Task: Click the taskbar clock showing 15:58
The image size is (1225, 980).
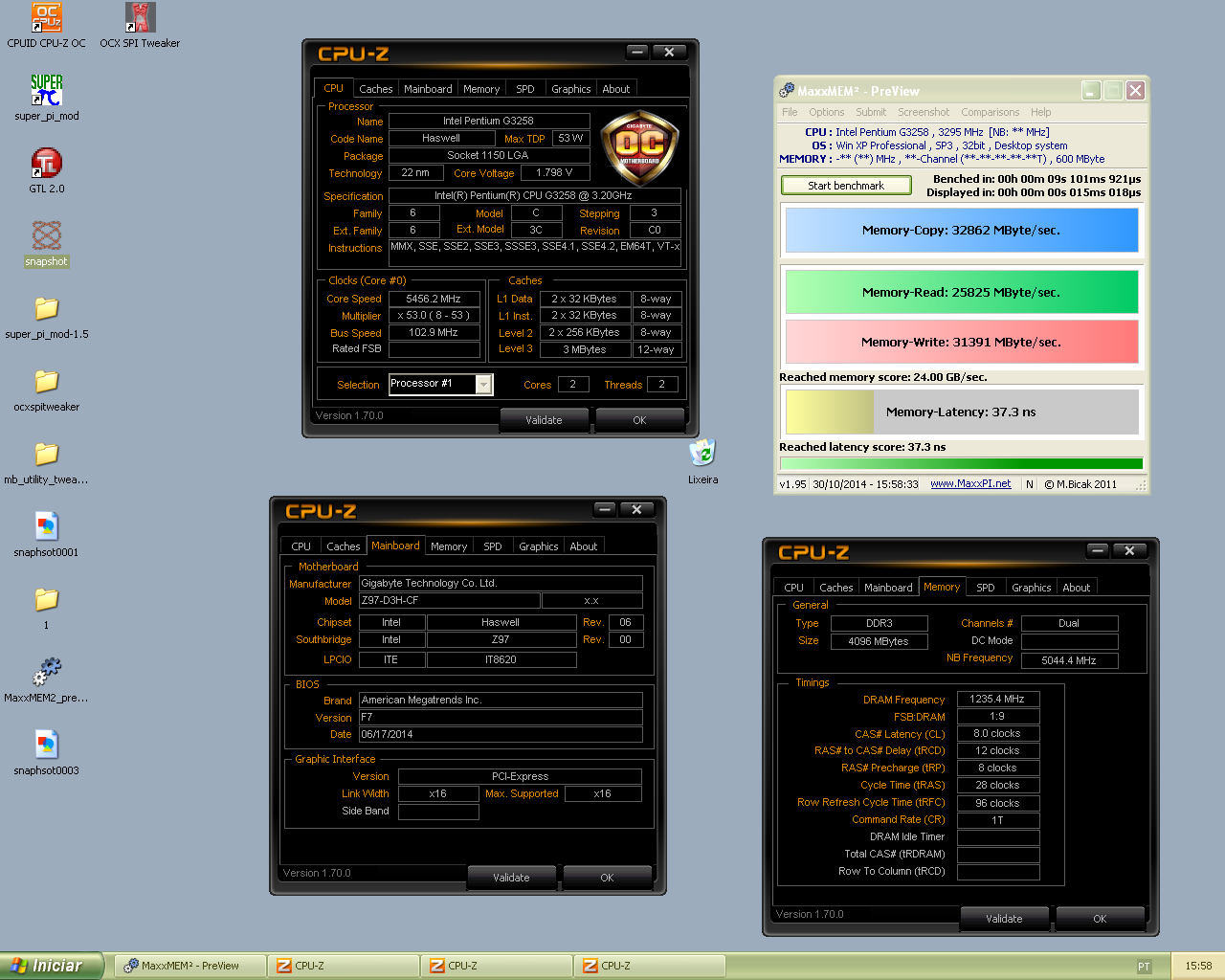Action: [1198, 966]
